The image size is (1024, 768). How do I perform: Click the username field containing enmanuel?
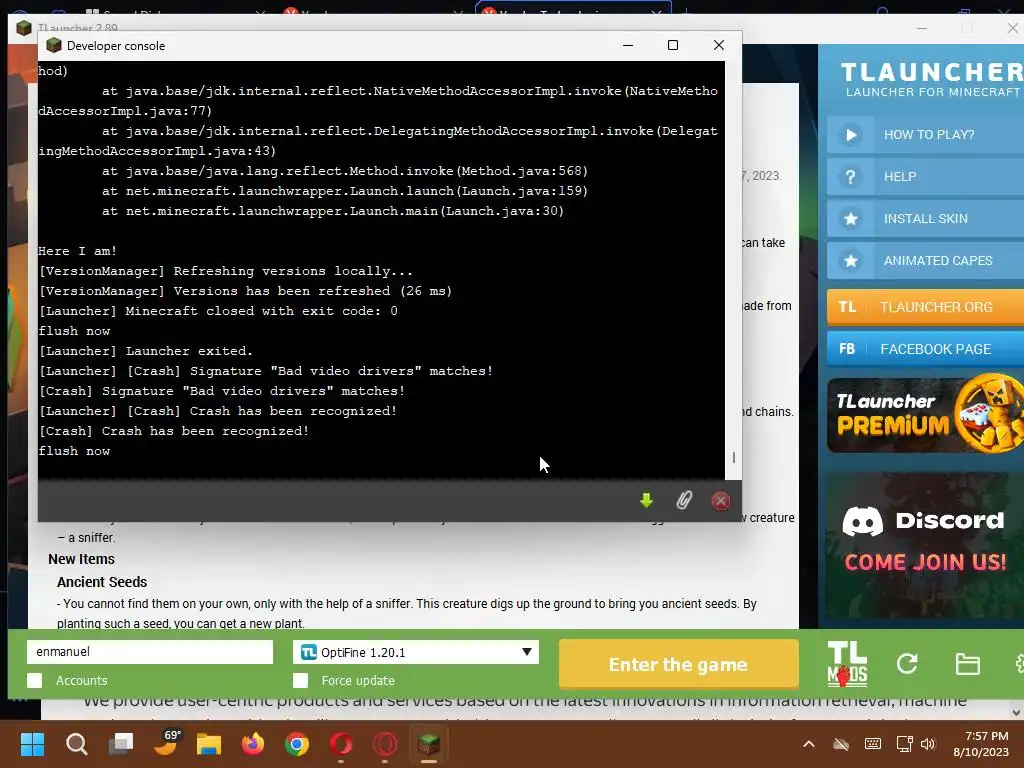(150, 652)
